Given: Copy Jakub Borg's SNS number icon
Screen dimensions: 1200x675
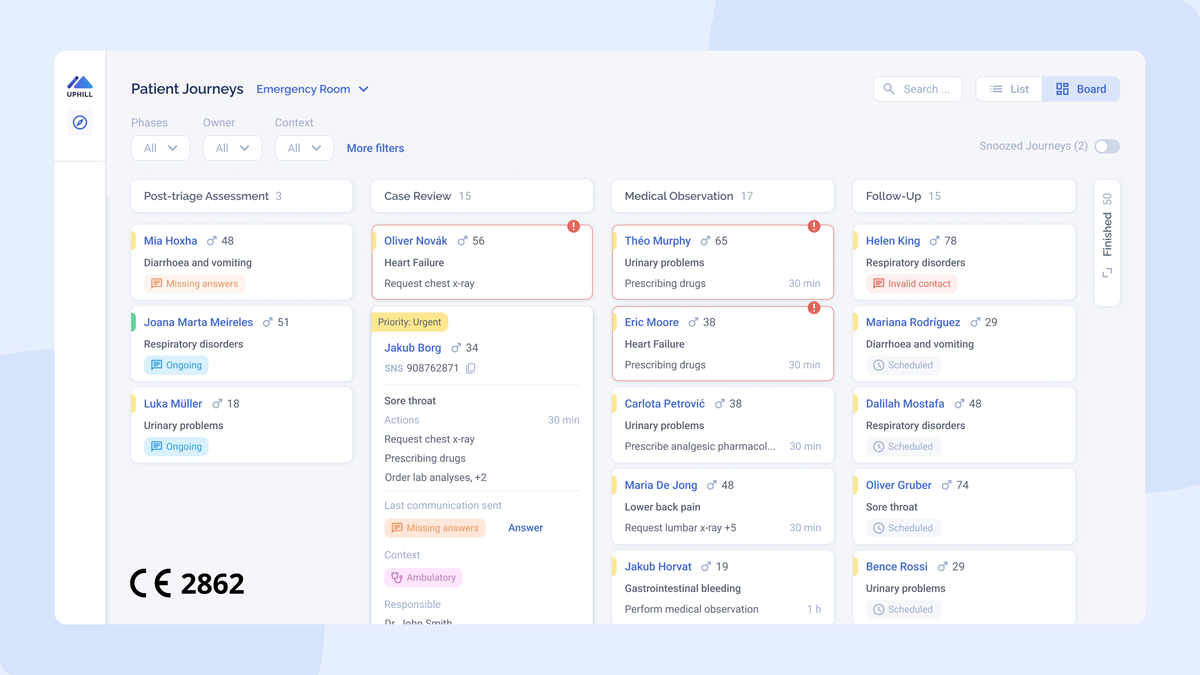Looking at the screenshot, I should (471, 368).
